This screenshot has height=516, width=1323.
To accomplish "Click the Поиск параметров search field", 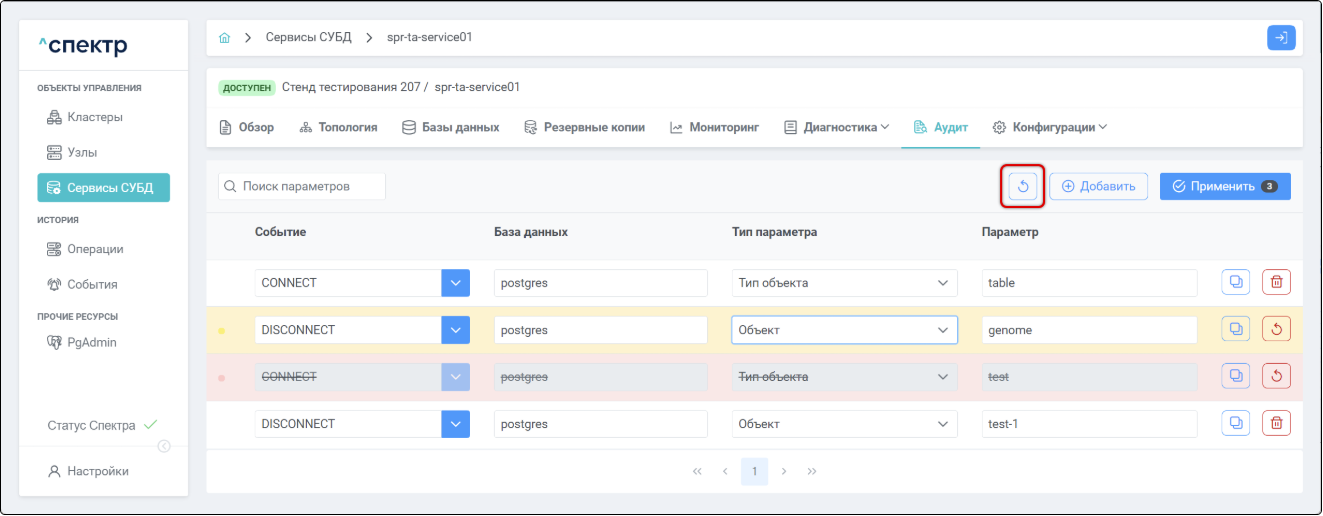I will tap(302, 186).
